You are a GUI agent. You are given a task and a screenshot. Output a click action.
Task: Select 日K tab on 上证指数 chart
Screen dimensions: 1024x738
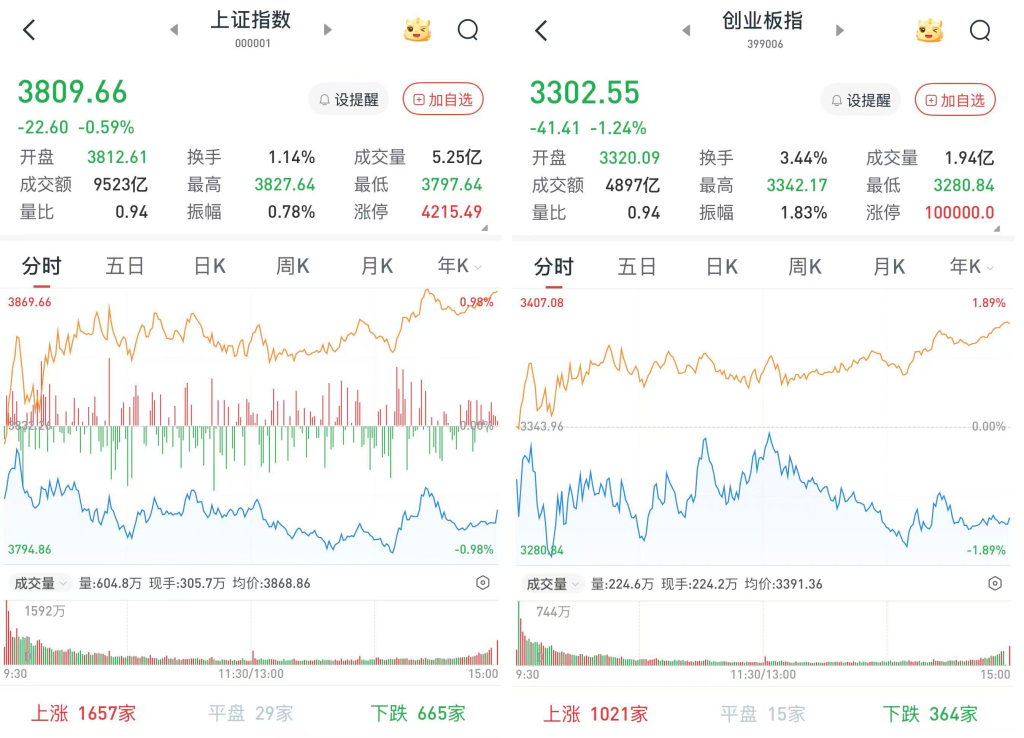coord(210,266)
